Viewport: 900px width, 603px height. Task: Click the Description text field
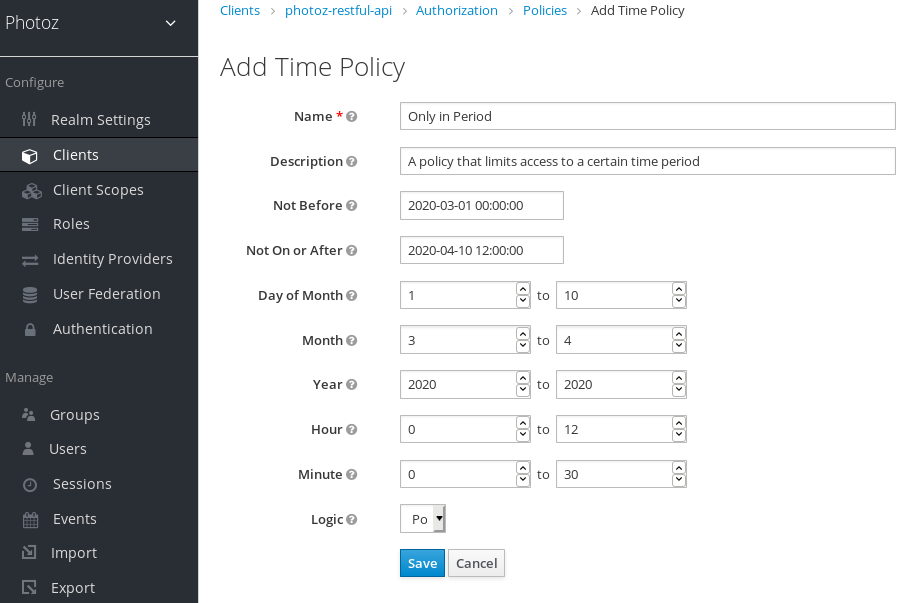pyautogui.click(x=647, y=161)
